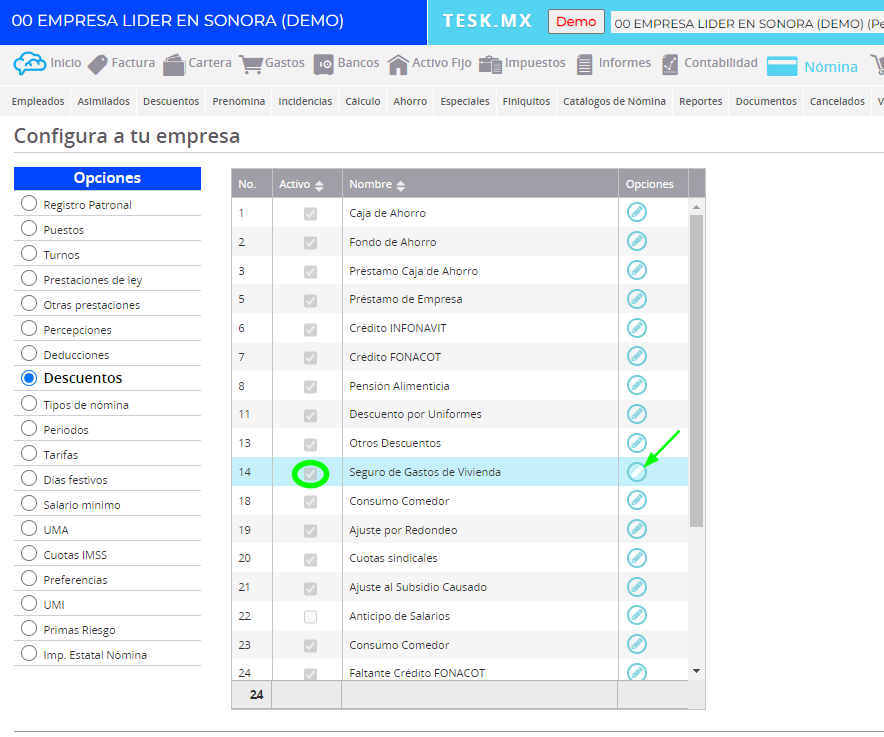Click the discounts table vertical scrollbar thumb
This screenshot has height=737, width=884.
click(696, 370)
